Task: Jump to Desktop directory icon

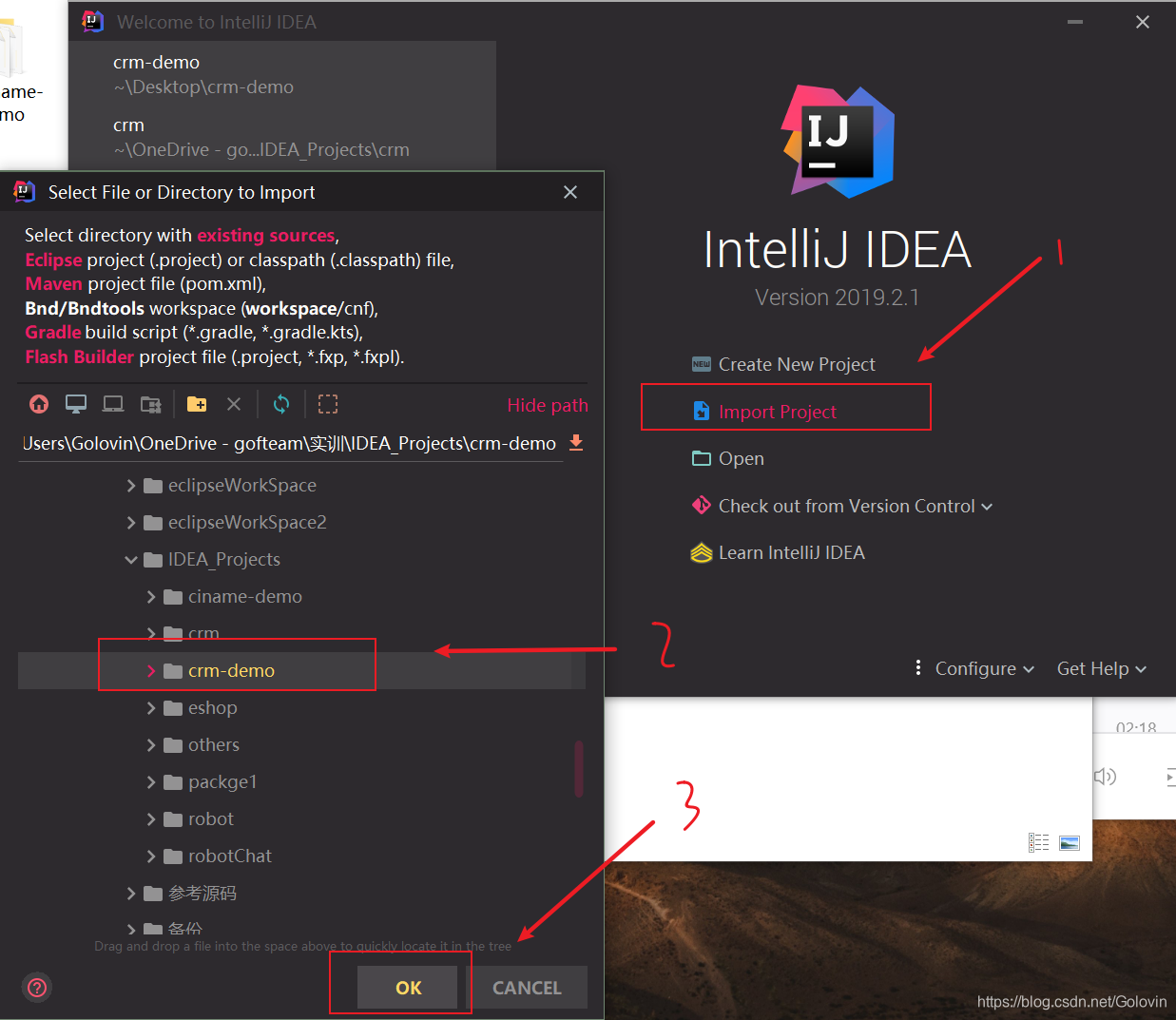Action: click(76, 404)
